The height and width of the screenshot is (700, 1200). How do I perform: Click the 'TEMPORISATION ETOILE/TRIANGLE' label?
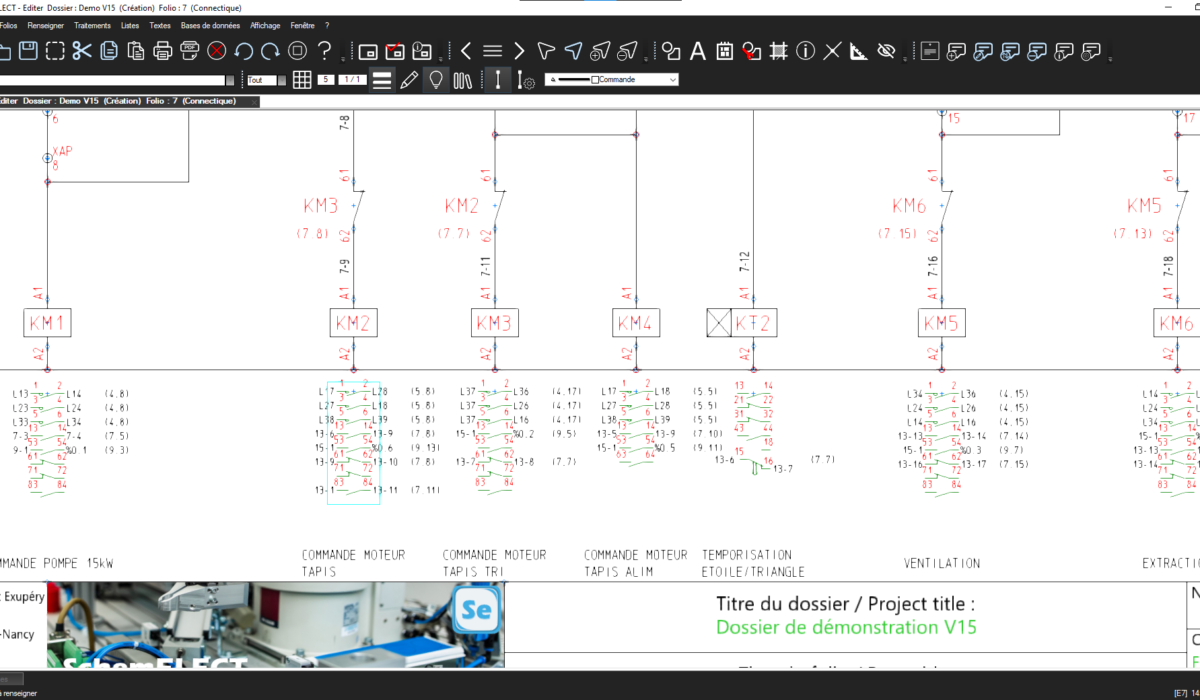(753, 563)
